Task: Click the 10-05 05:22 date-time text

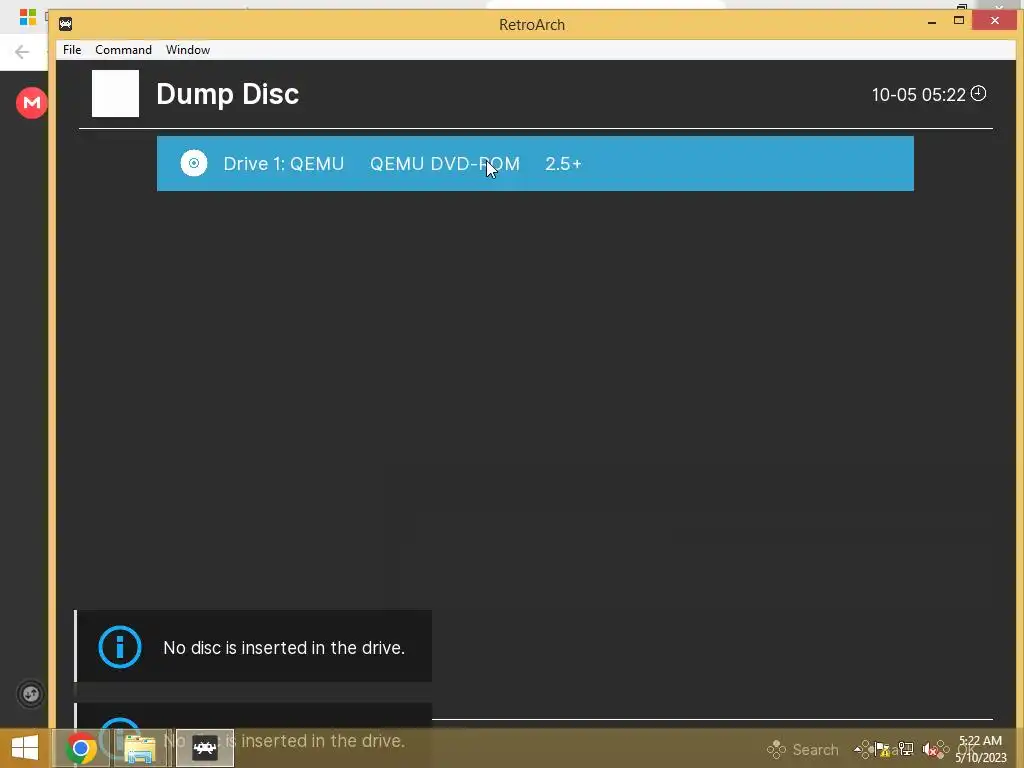Action: 918,95
